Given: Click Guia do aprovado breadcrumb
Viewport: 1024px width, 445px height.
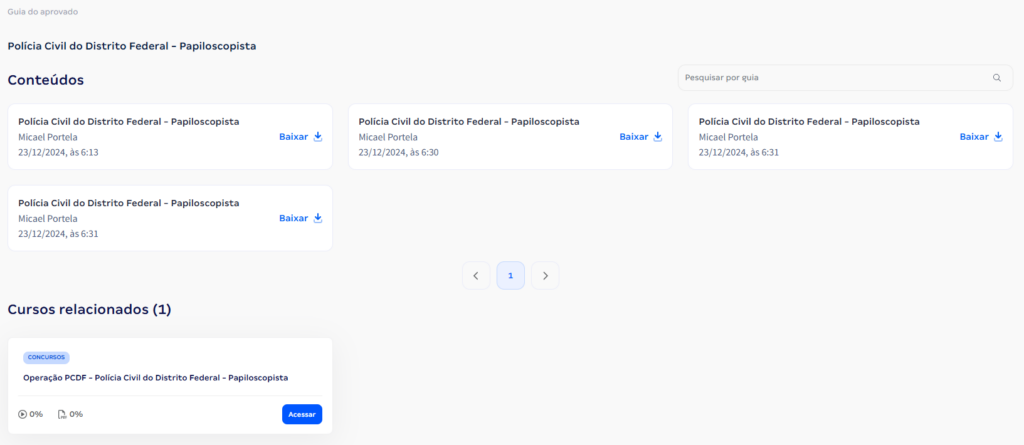Looking at the screenshot, I should (x=42, y=12).
